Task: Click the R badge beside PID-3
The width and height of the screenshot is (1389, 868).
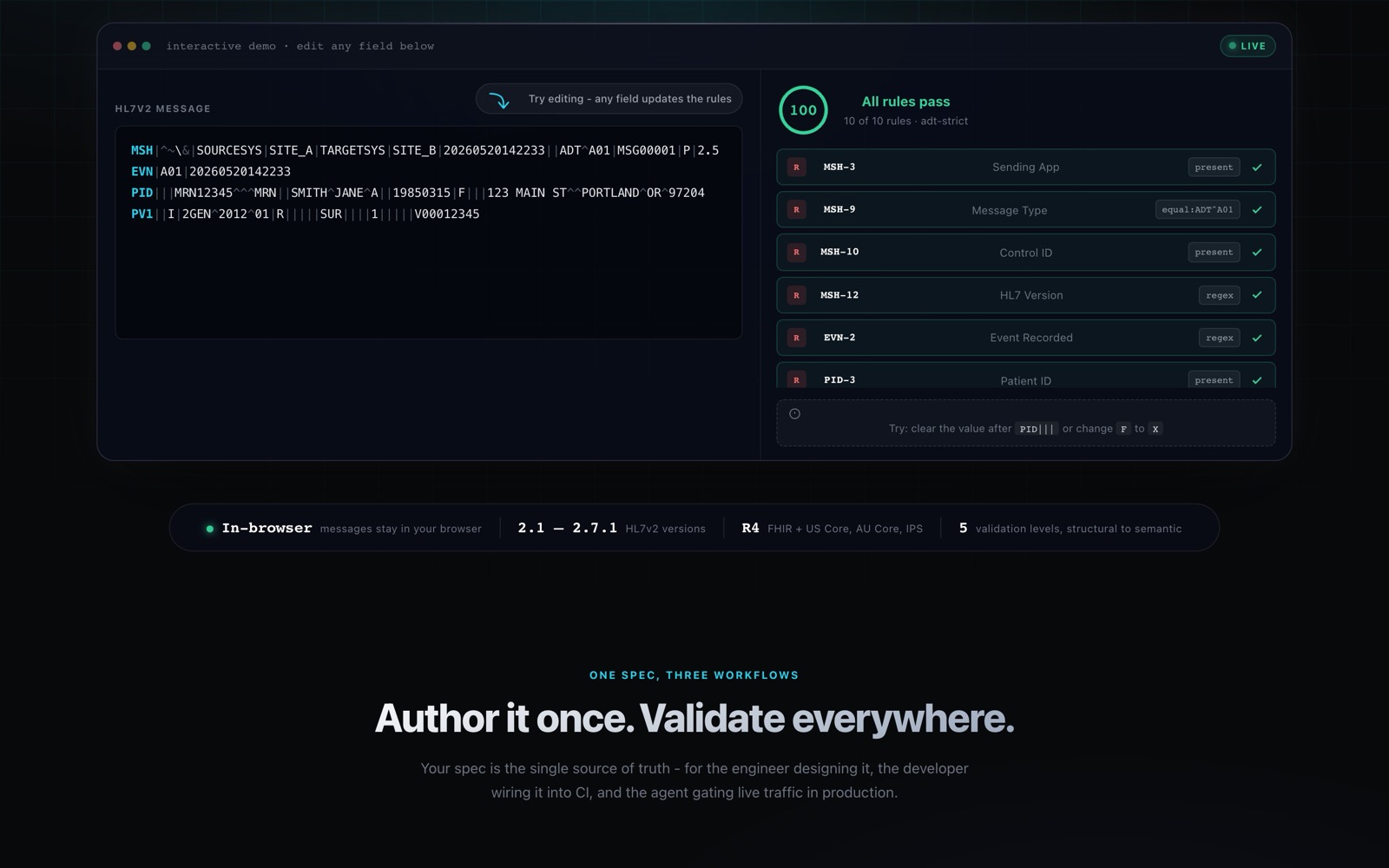Action: 796,380
